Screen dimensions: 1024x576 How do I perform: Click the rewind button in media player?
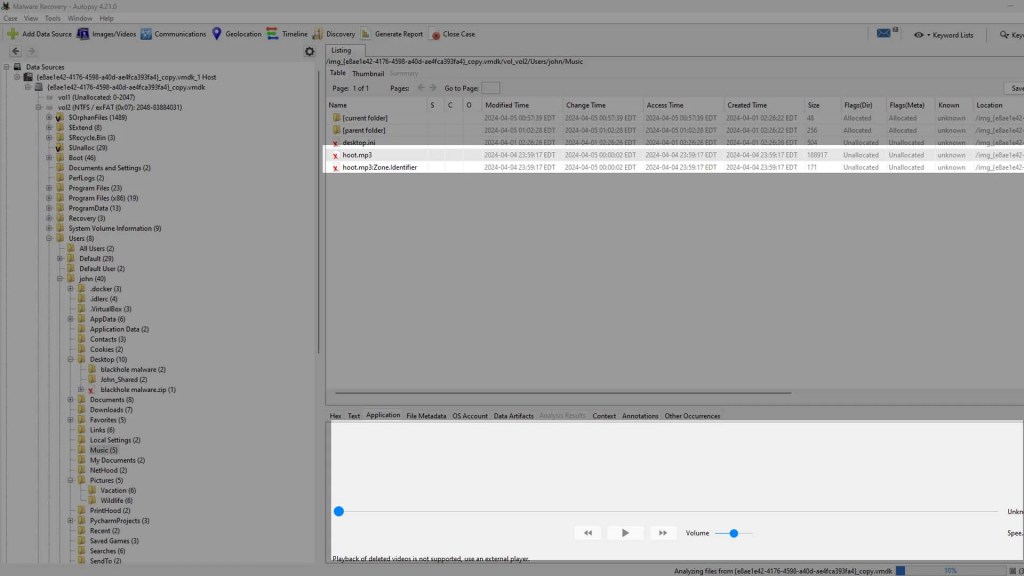pos(588,533)
